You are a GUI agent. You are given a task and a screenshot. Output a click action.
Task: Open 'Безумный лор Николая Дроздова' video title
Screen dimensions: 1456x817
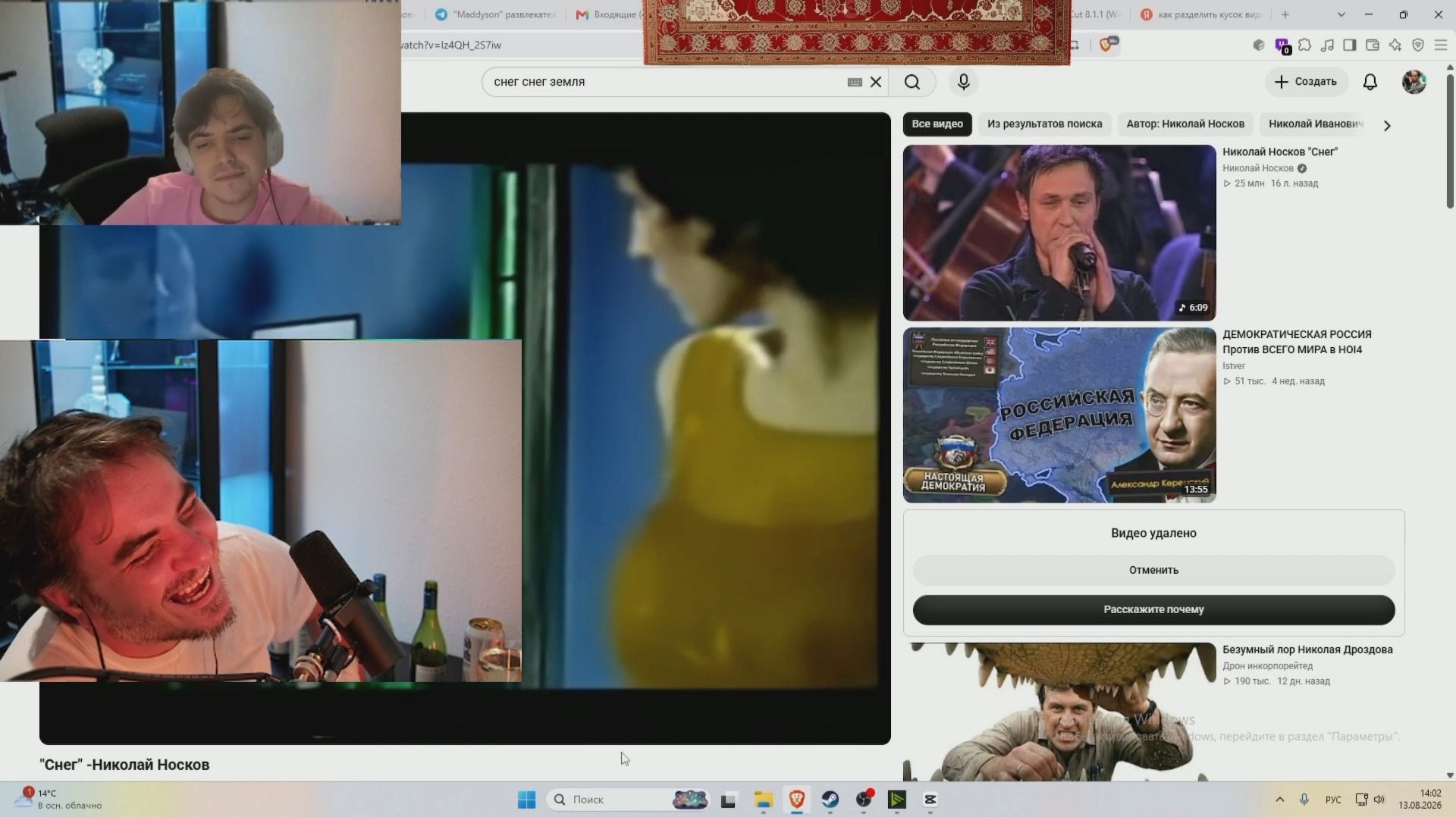click(1307, 650)
